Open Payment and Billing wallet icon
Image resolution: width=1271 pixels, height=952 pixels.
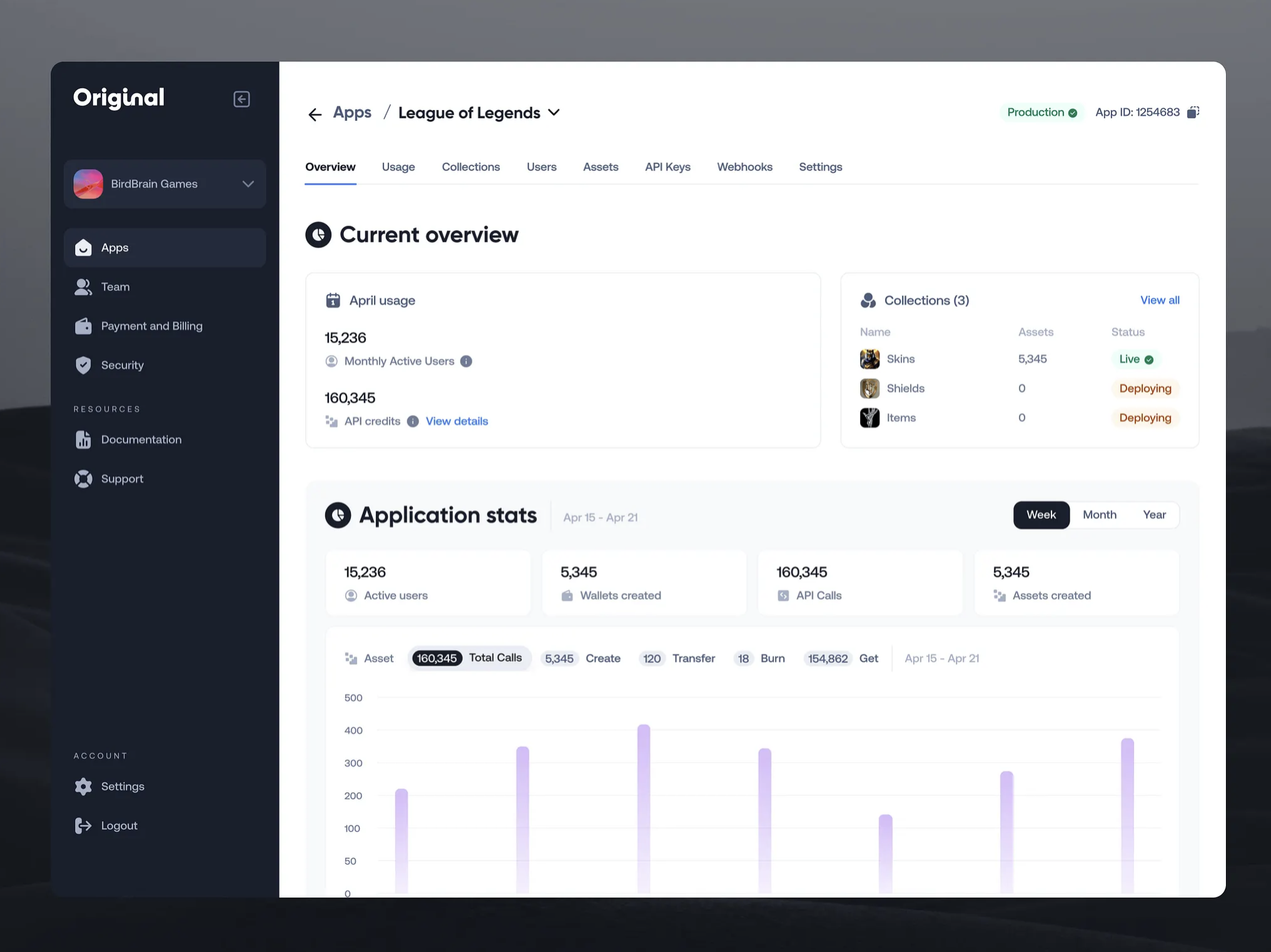click(83, 326)
